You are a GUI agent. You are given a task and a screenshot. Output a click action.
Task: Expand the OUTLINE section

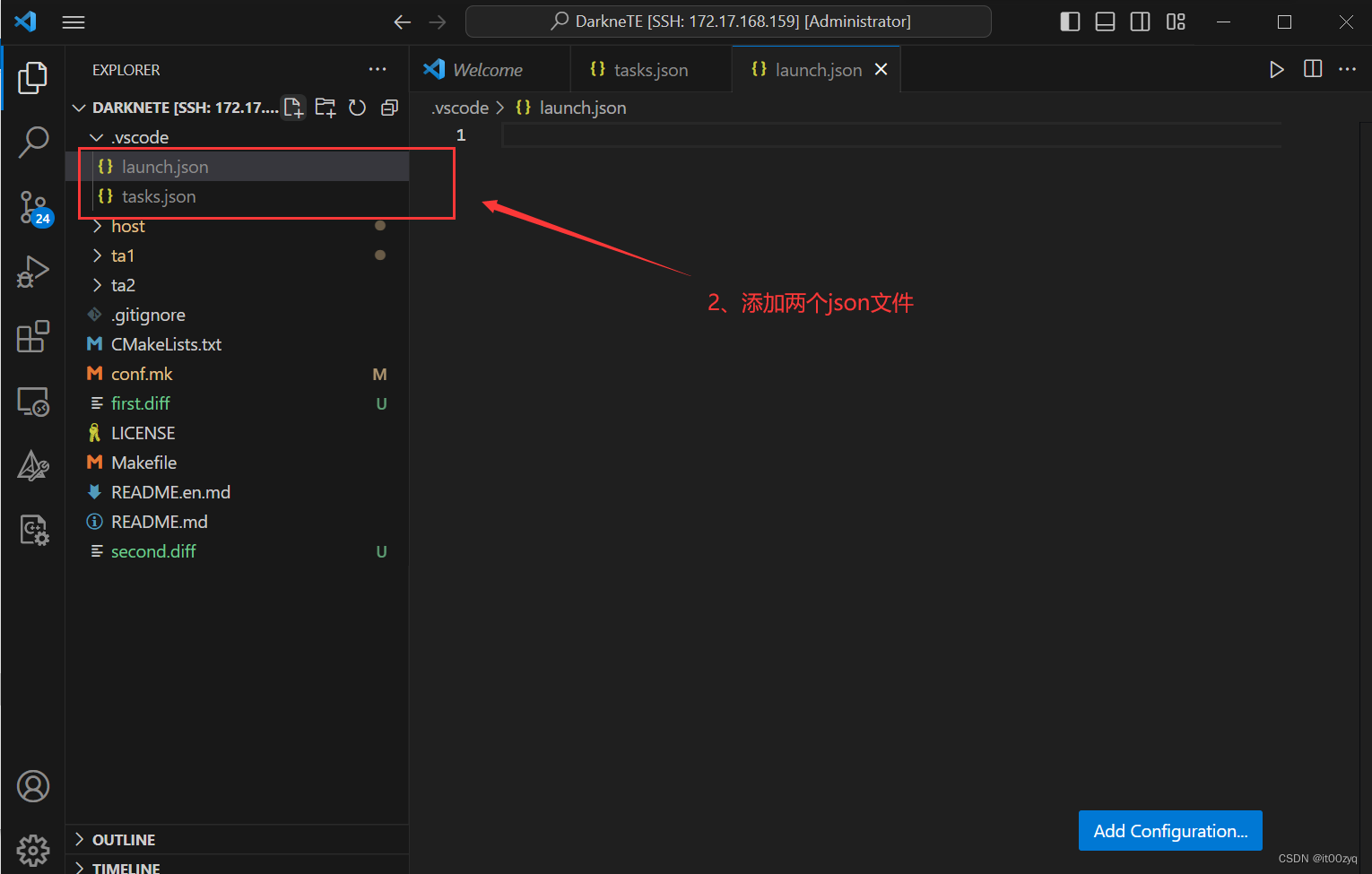(x=238, y=839)
